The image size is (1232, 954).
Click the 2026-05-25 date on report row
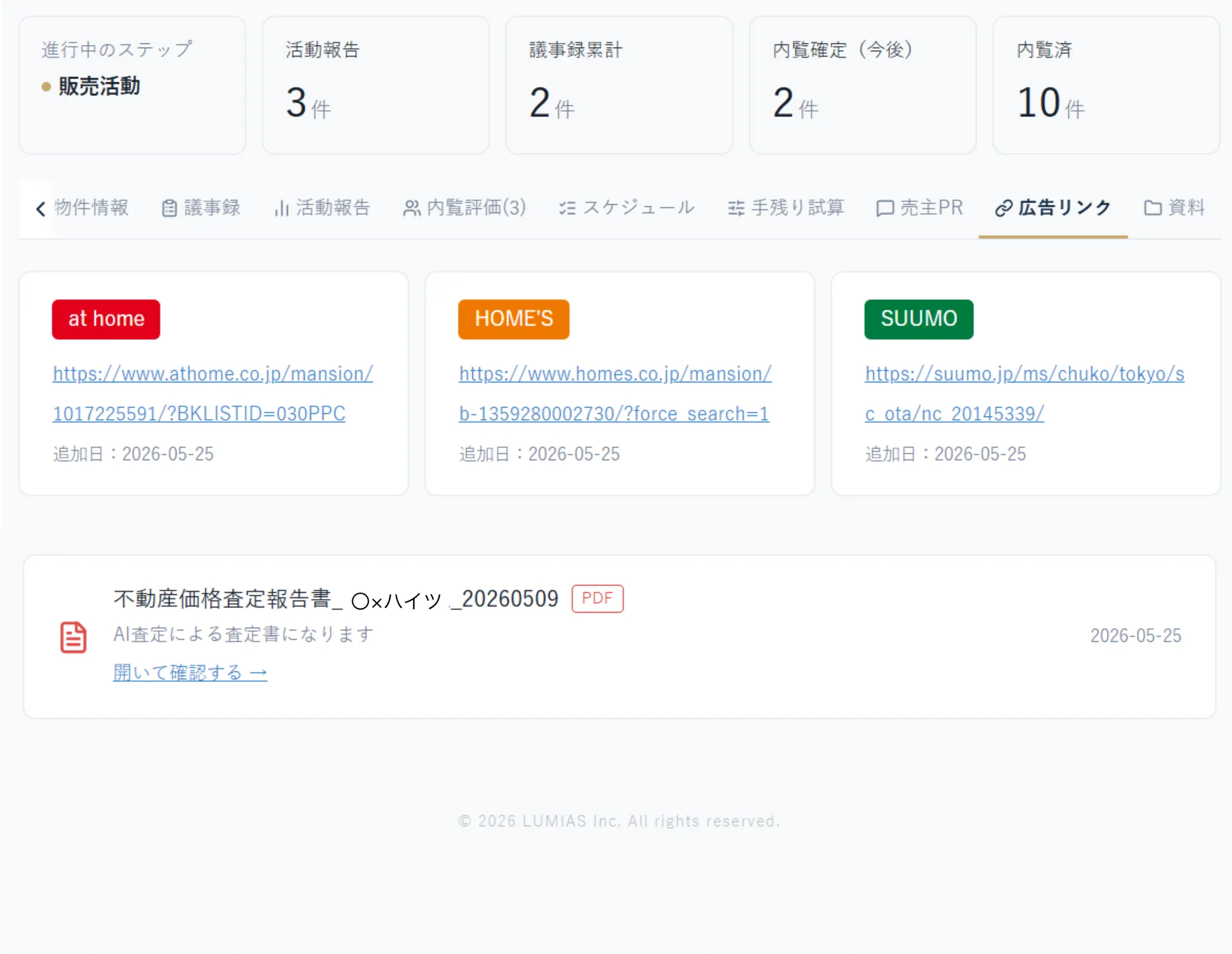1136,636
